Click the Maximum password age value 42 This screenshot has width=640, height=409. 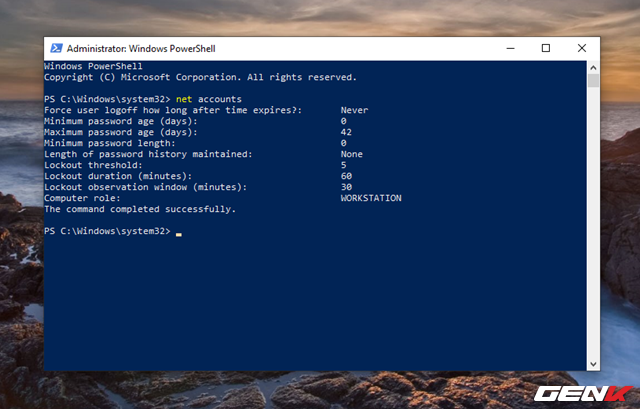pyautogui.click(x=346, y=132)
